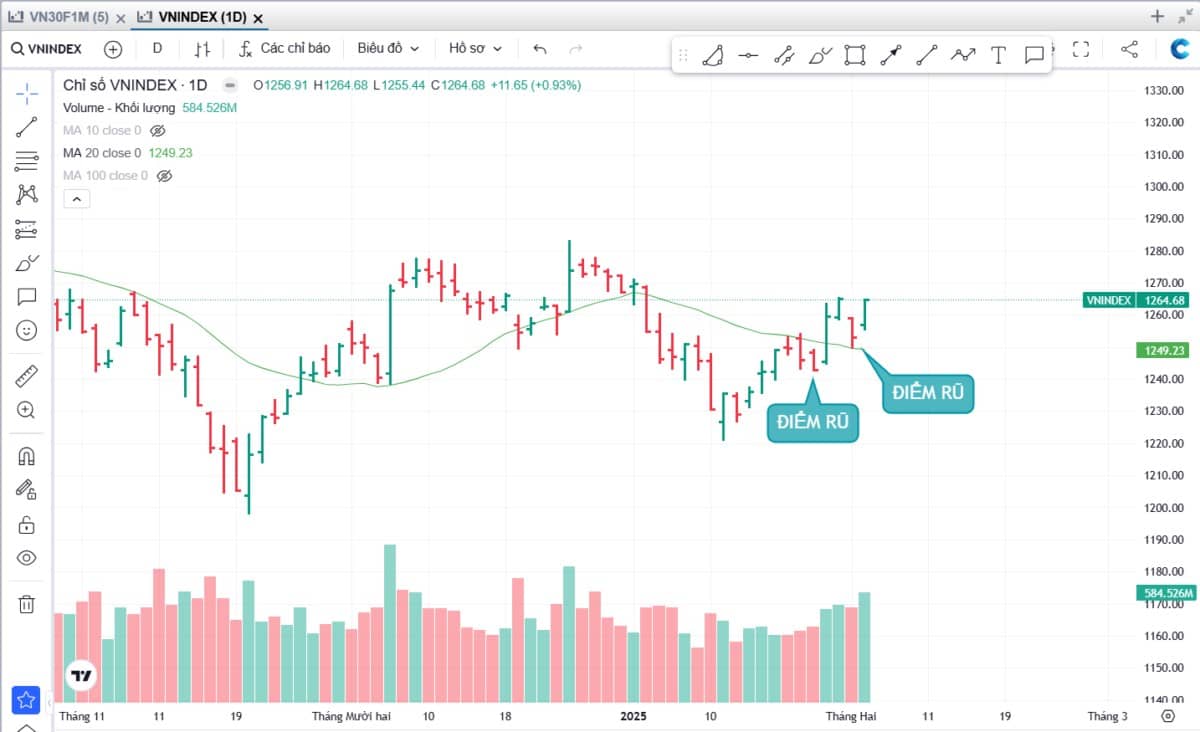Screen dimensions: 1200x732
Task: Expand the Hồ sơ dropdown
Action: [475, 48]
